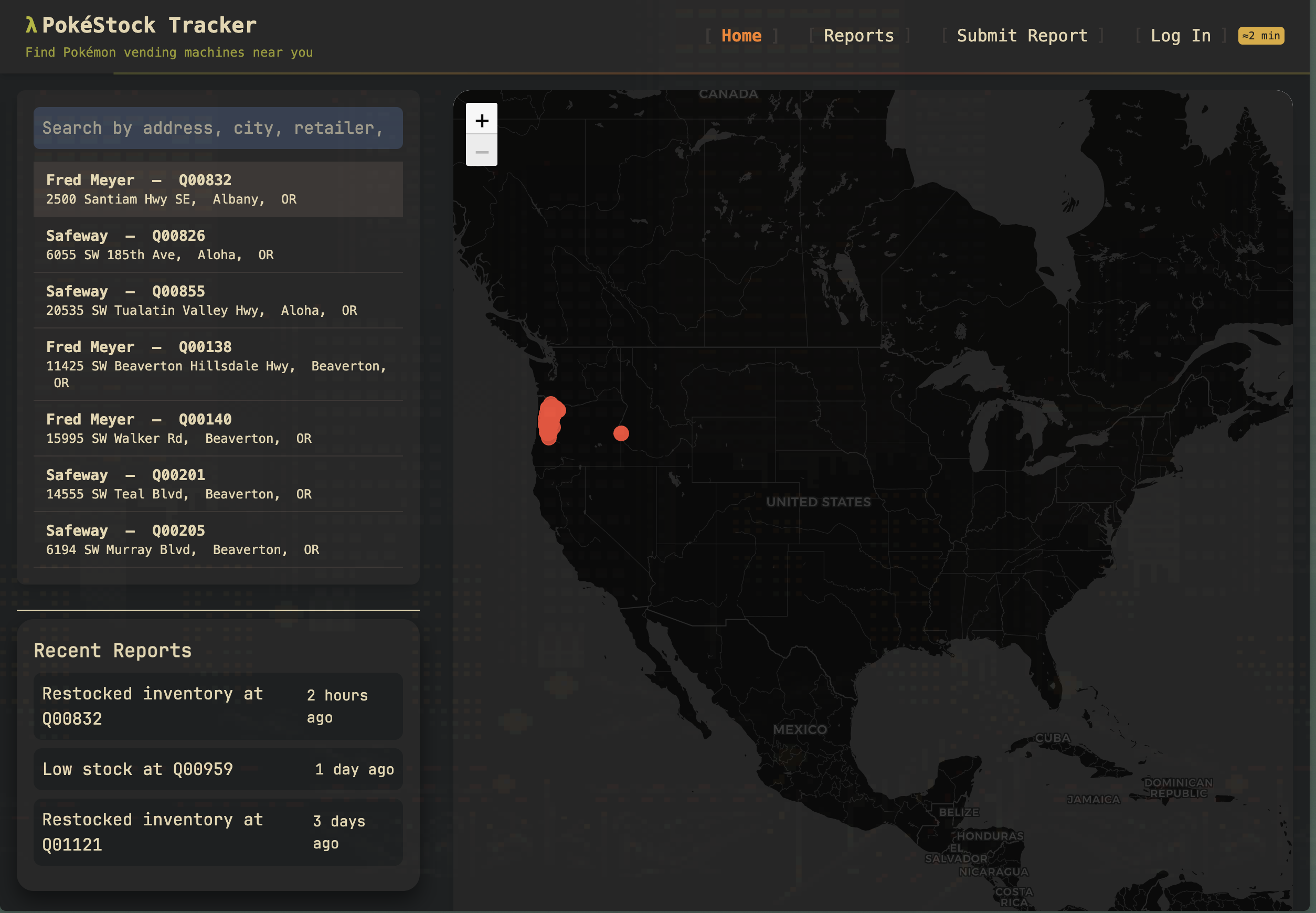1316x913 pixels.
Task: Open the Restocked inventory at Q00832 report
Action: point(218,706)
